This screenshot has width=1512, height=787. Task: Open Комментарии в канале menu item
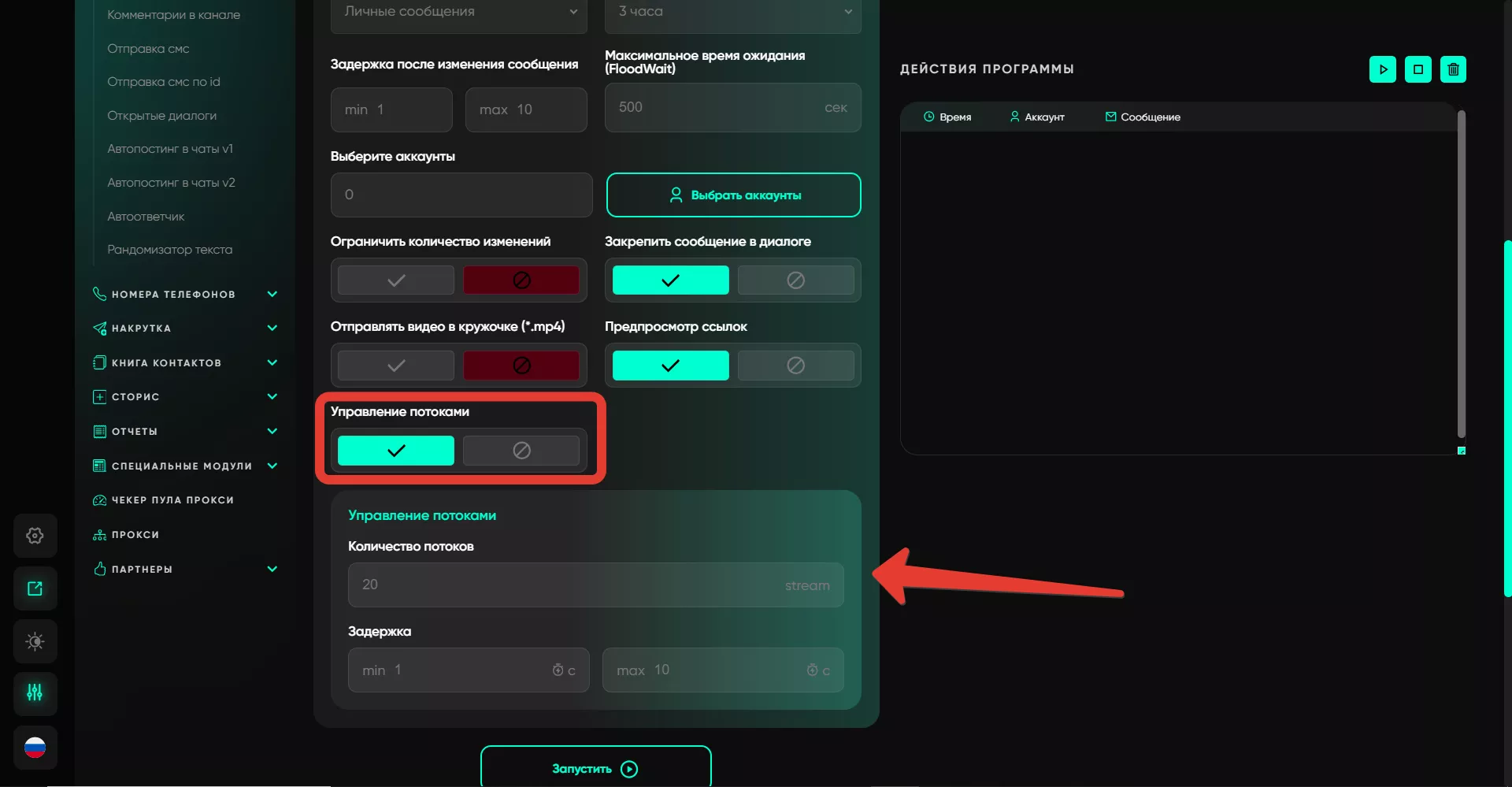click(173, 15)
